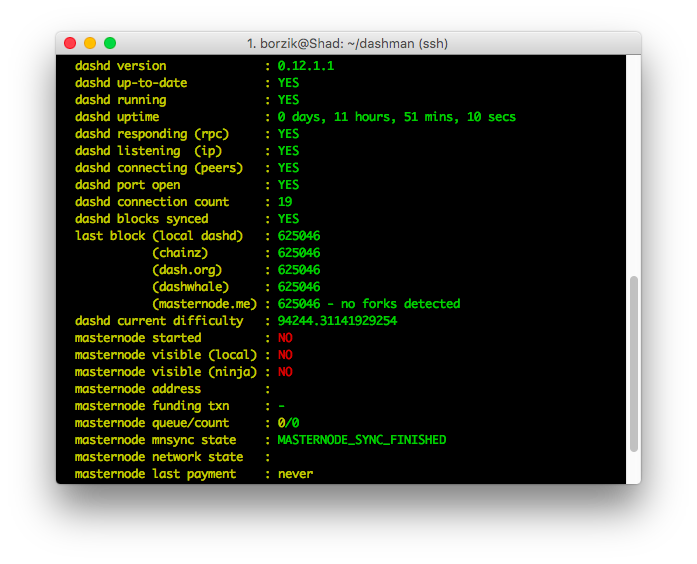Click YES next to dashd listening (ip)

288,151
